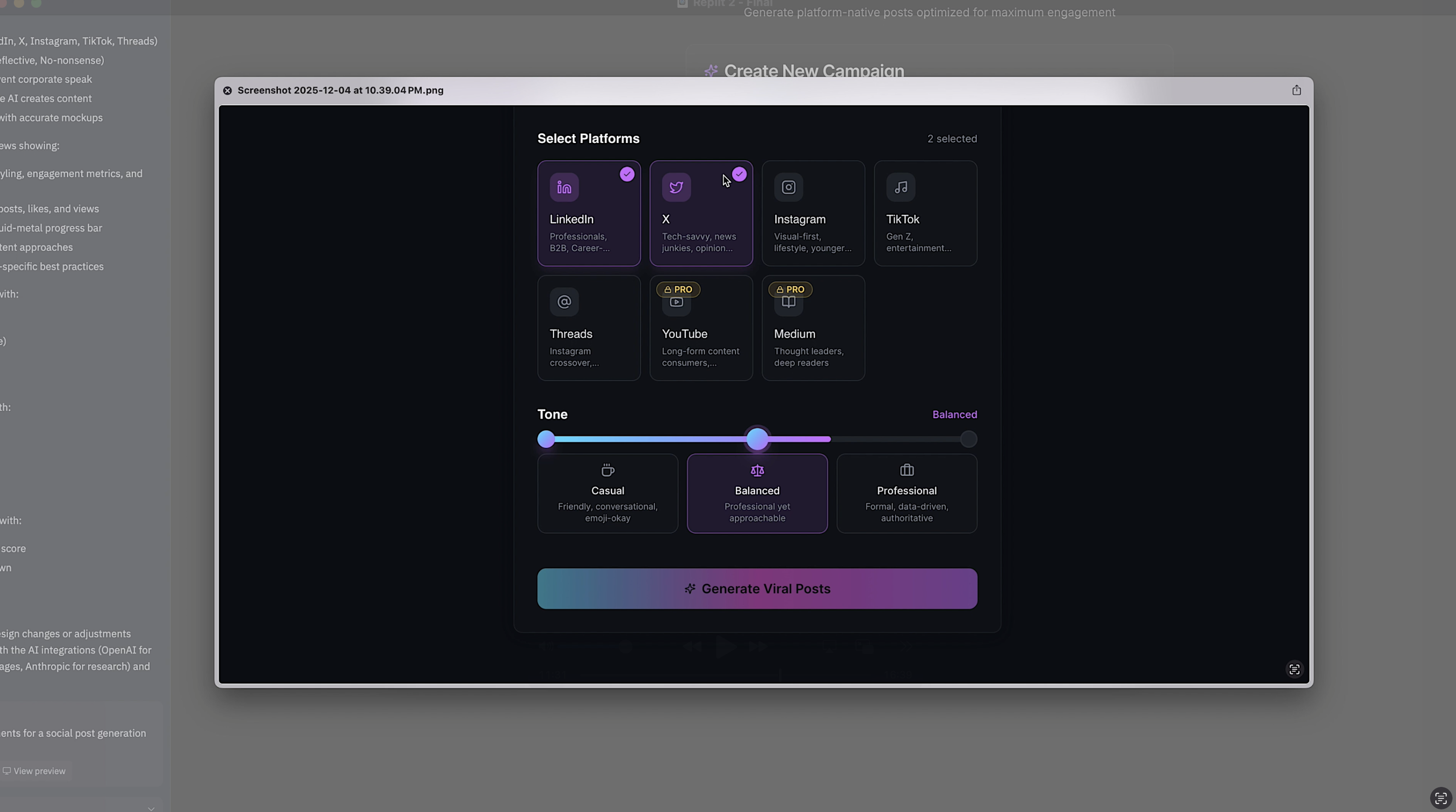The width and height of the screenshot is (1456, 812).
Task: Select the Instagram camera icon
Action: pos(788,187)
